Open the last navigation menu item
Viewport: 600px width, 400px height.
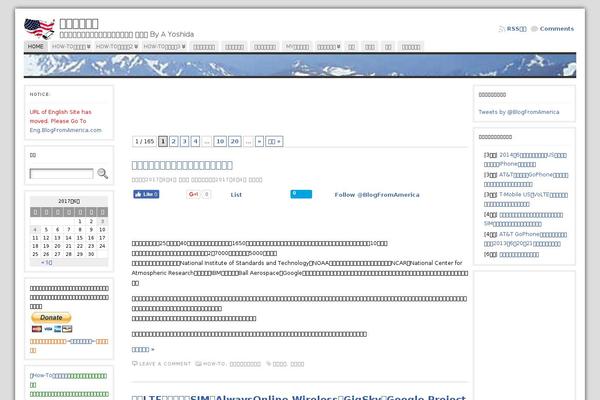[x=411, y=47]
